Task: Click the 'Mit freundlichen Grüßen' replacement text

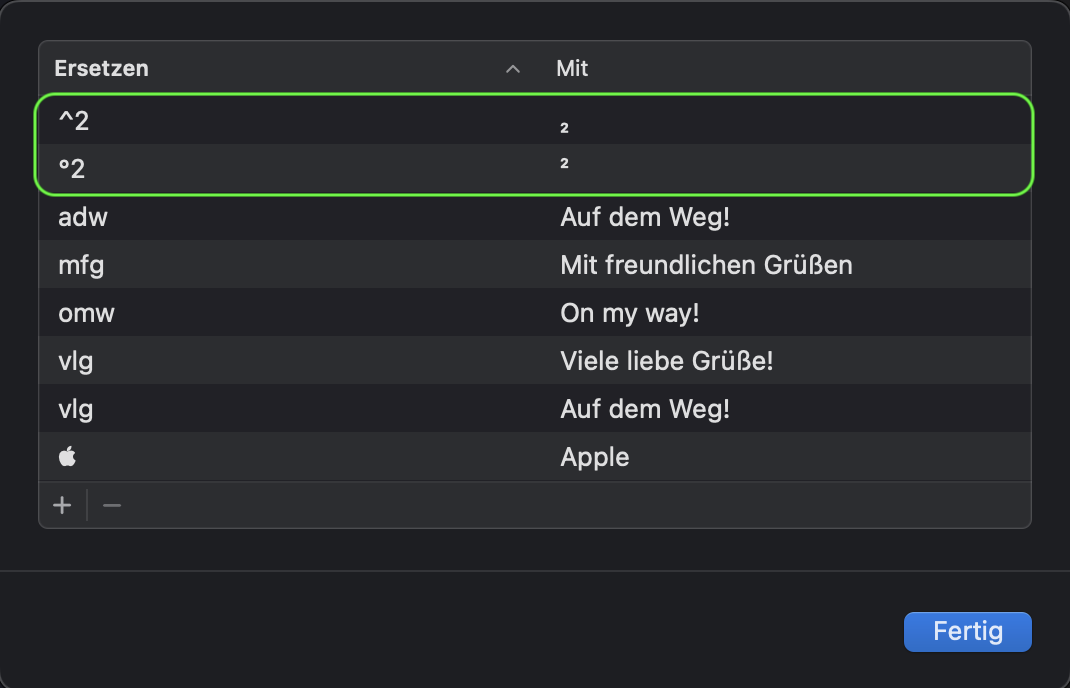Action: tap(706, 265)
